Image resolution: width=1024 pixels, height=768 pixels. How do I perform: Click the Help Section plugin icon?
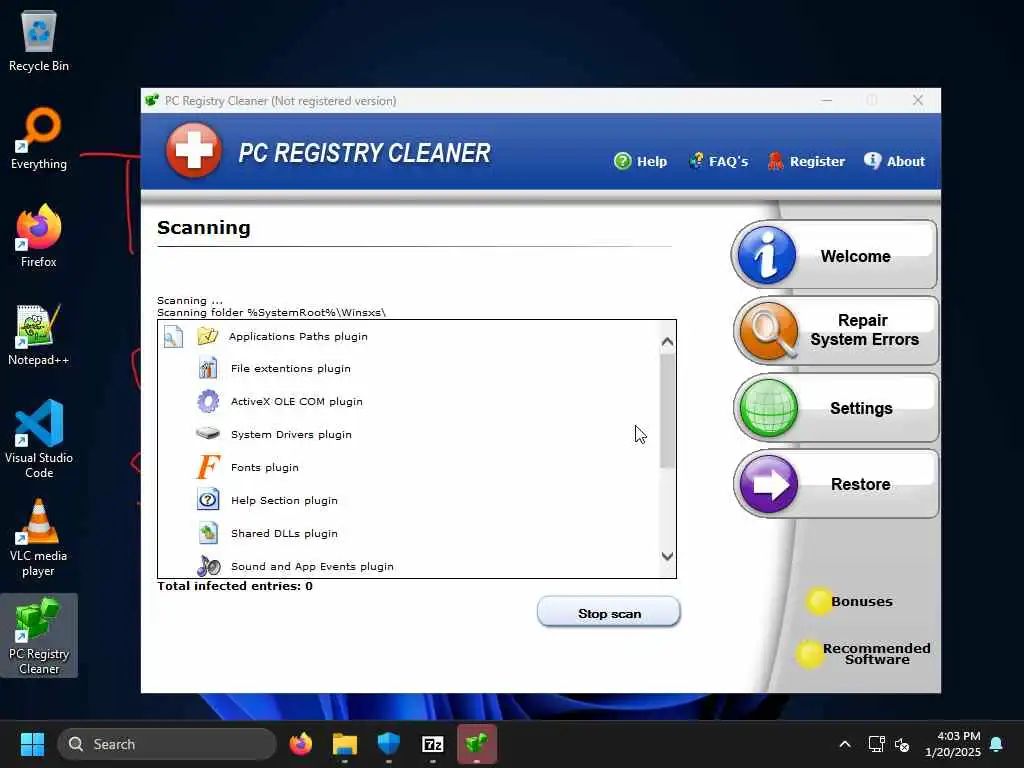tap(208, 500)
